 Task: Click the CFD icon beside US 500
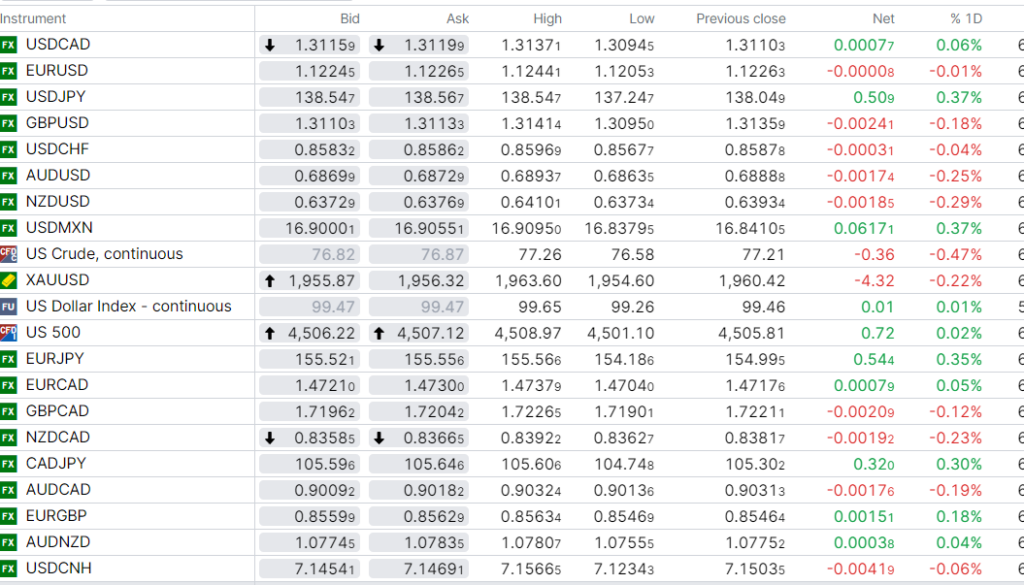[9, 332]
